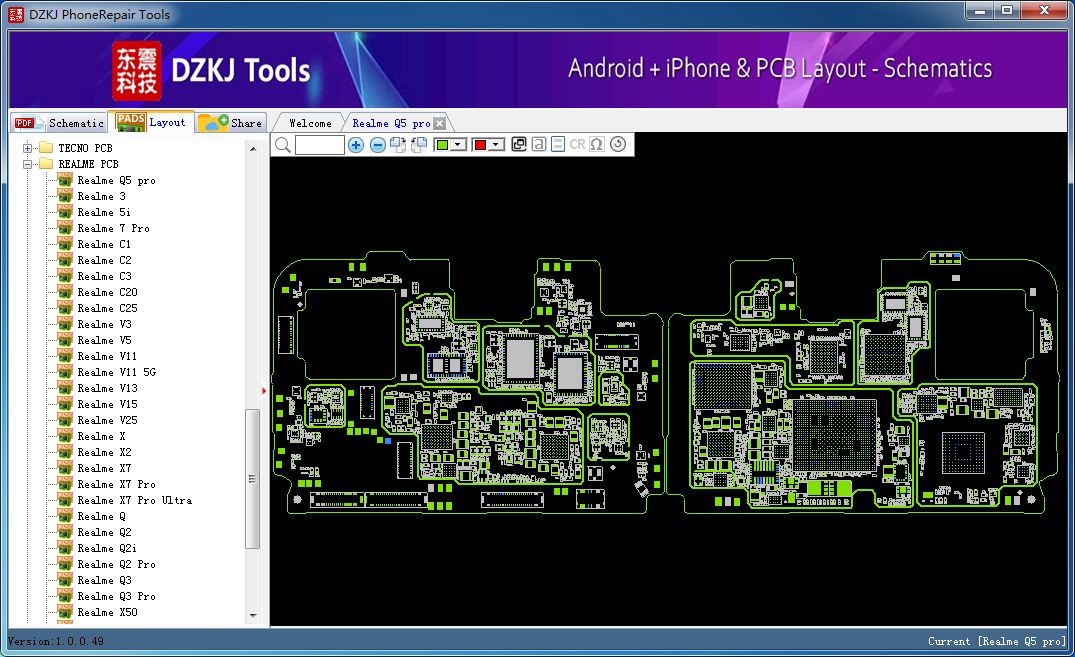Toggle the CR display button
1075x657 pixels.
(x=577, y=145)
